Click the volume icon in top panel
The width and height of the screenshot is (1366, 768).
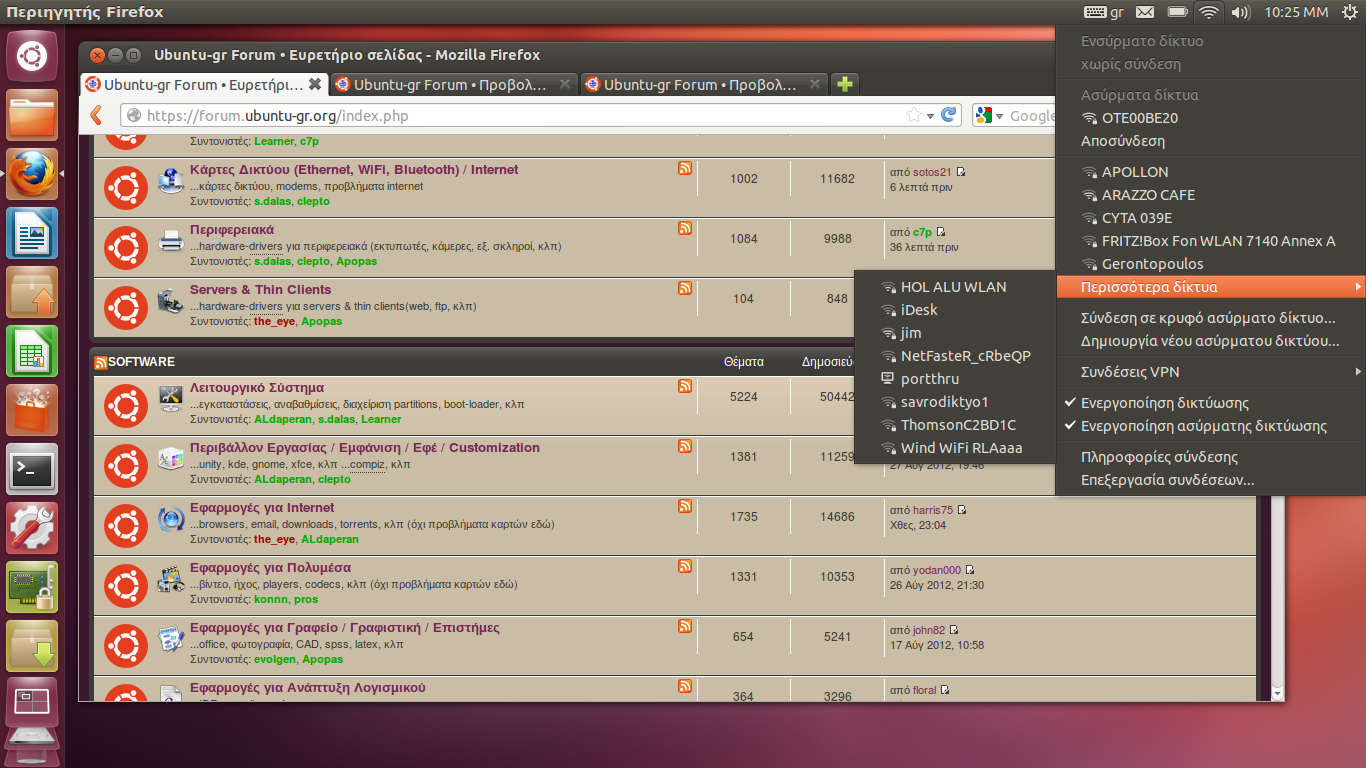point(1241,12)
